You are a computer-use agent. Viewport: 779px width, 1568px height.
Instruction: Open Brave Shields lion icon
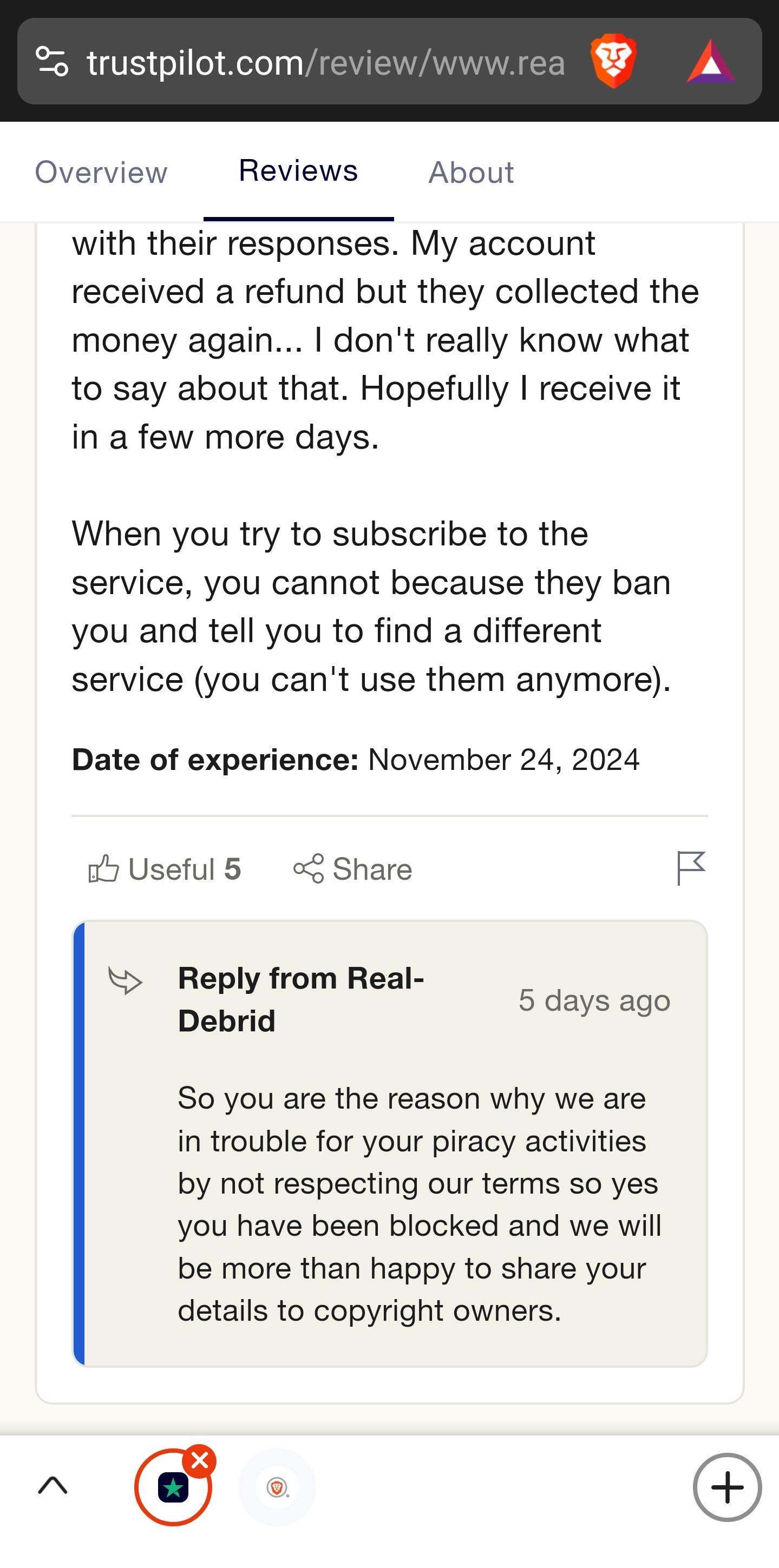click(x=613, y=62)
